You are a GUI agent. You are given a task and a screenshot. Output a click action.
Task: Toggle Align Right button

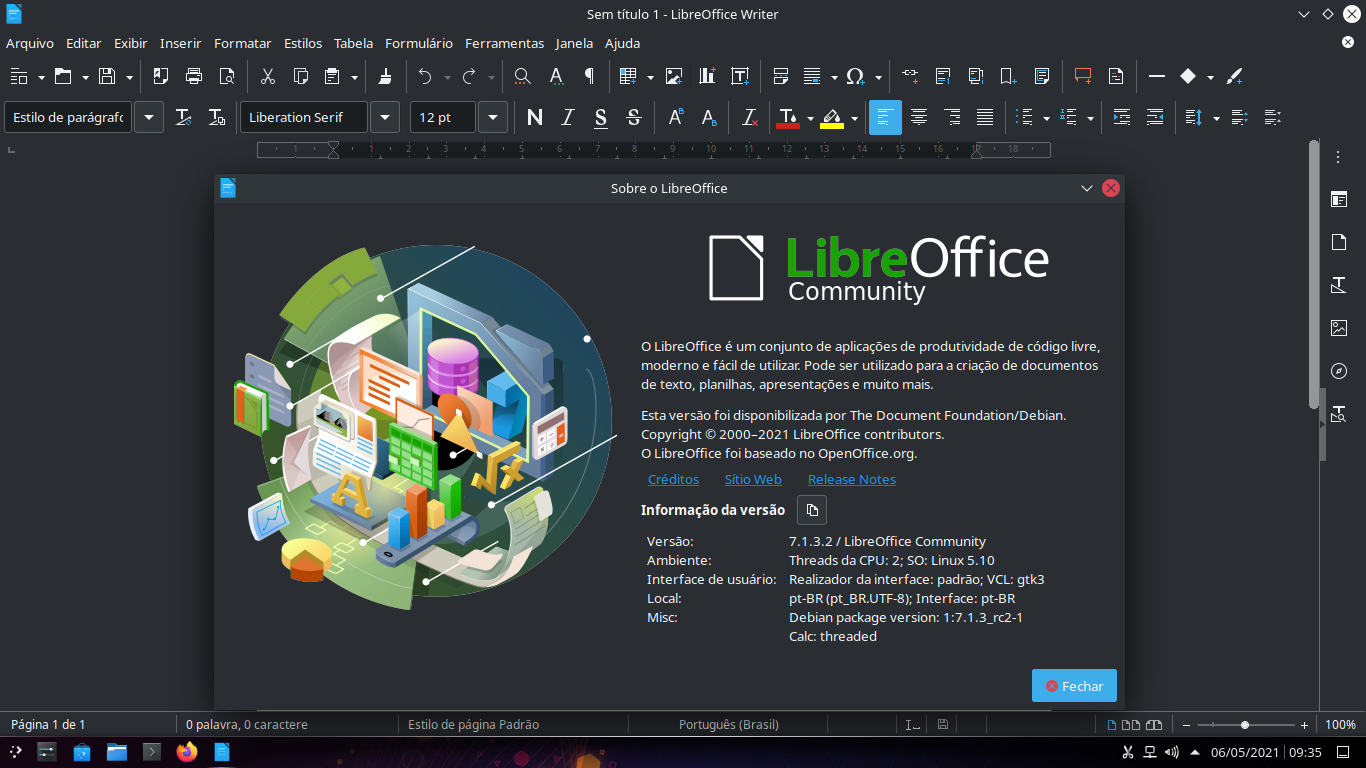point(952,118)
